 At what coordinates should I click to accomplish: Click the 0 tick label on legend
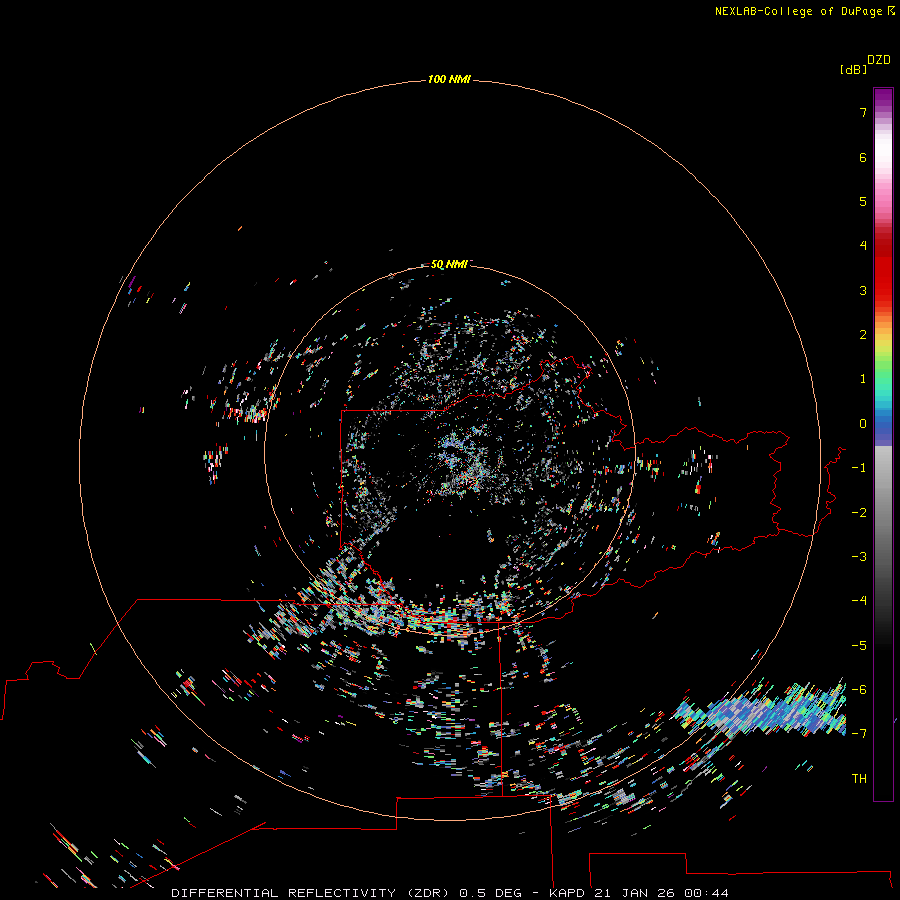pos(863,424)
